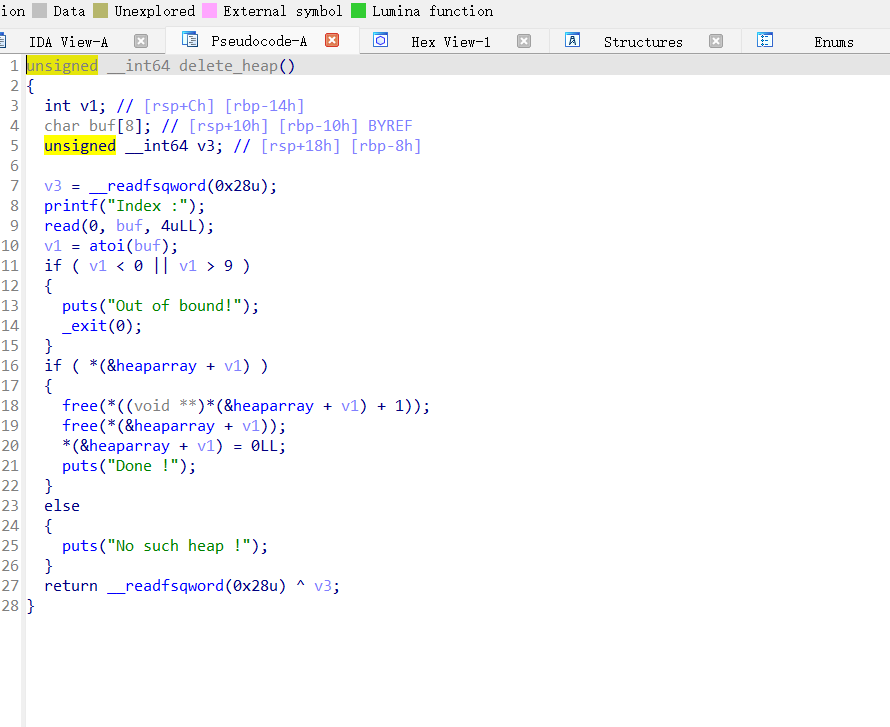Screen dimensions: 890x727
Task: Click the atoi function call
Action: pos(107,246)
